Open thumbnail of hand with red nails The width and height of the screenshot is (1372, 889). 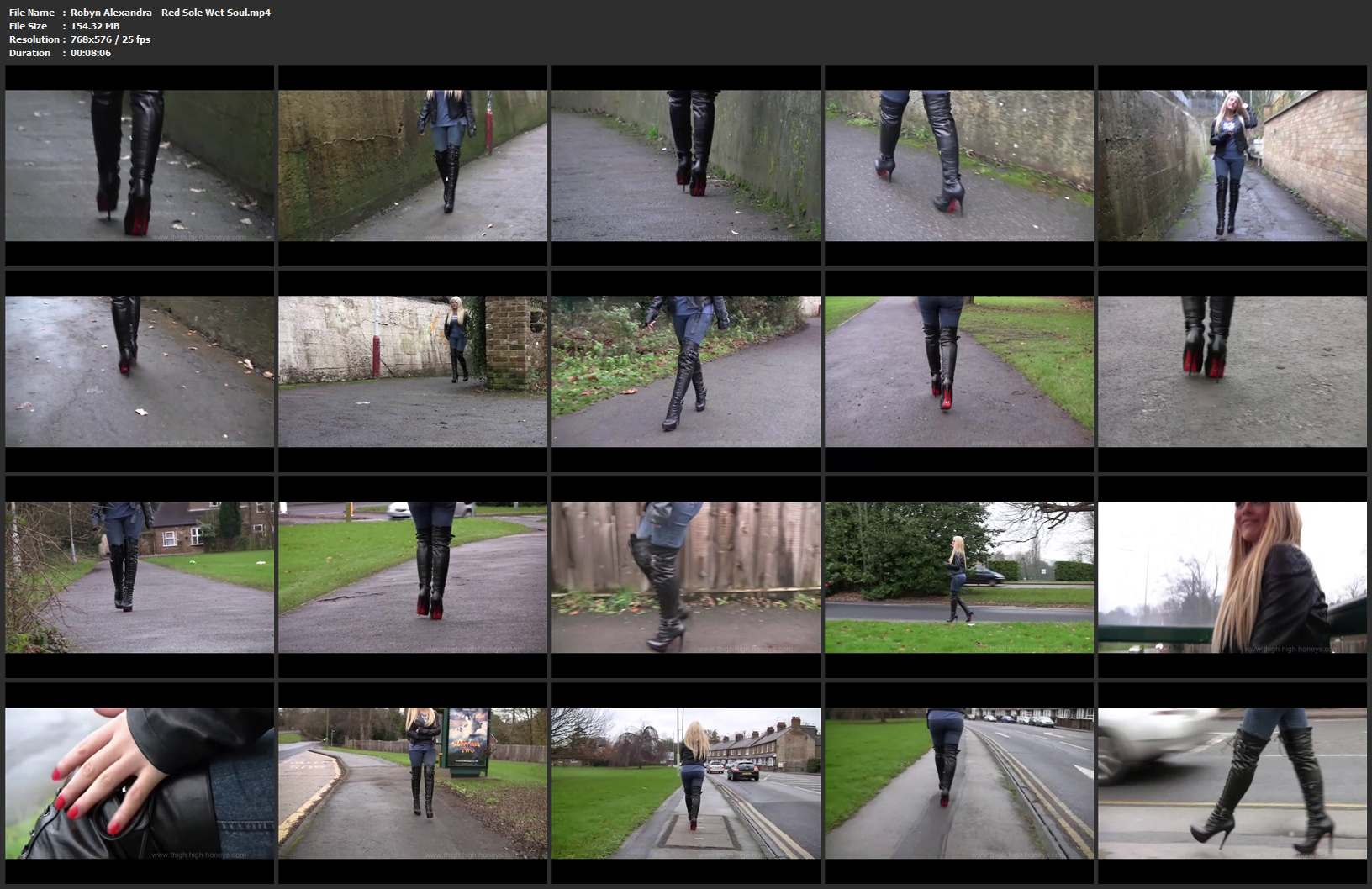point(140,783)
